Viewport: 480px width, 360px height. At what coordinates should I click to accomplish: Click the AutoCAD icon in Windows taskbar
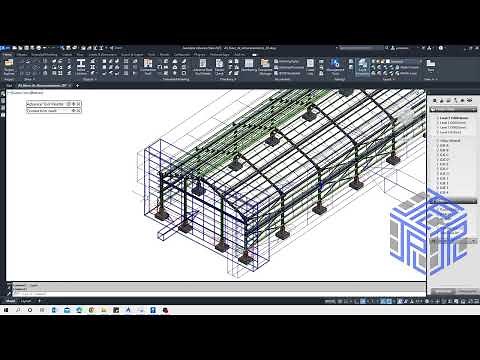pos(128,310)
